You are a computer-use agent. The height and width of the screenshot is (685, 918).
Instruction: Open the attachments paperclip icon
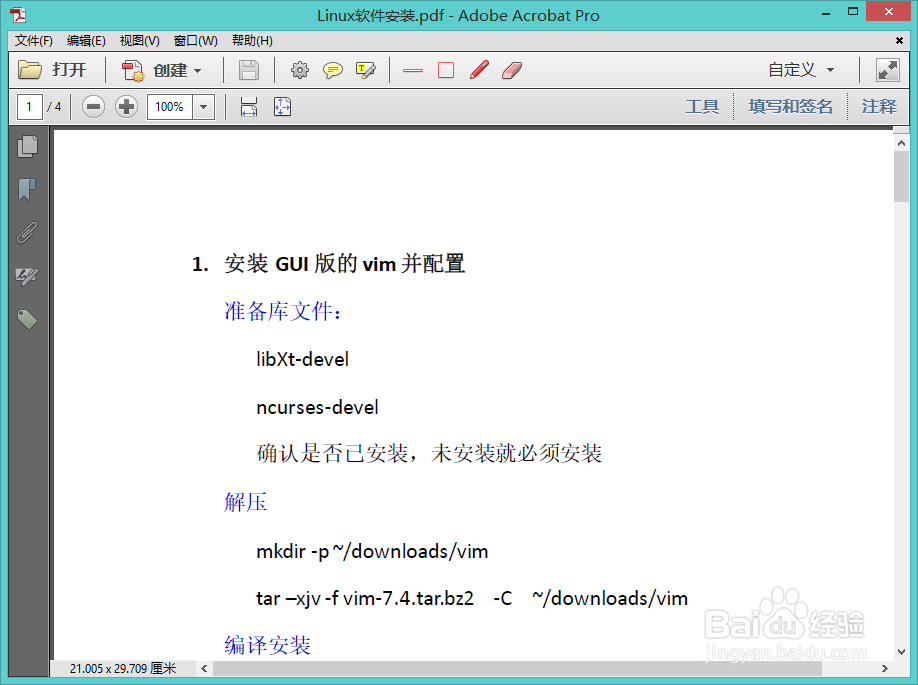click(x=28, y=232)
